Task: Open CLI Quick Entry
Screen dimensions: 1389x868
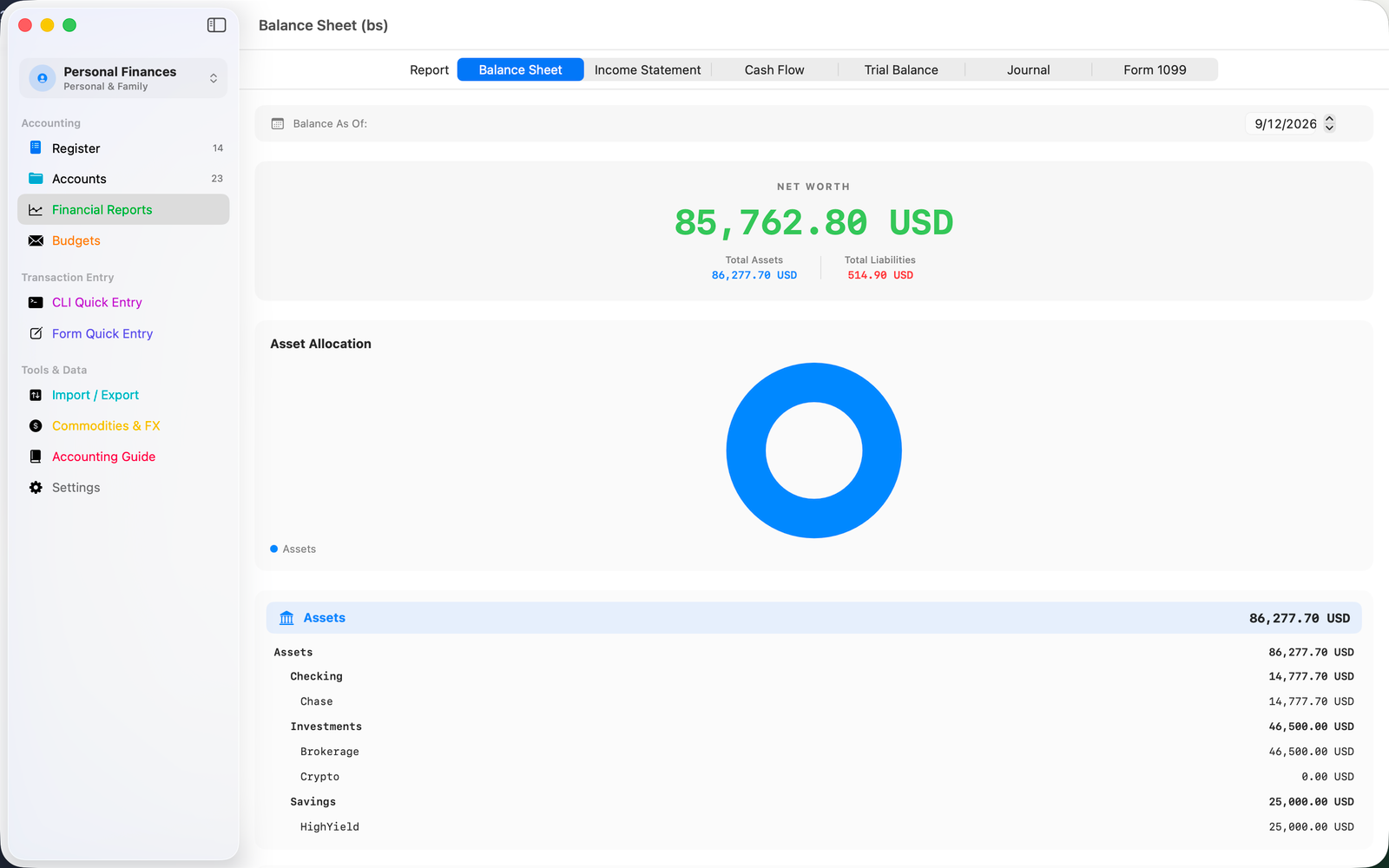Action: (x=123, y=302)
